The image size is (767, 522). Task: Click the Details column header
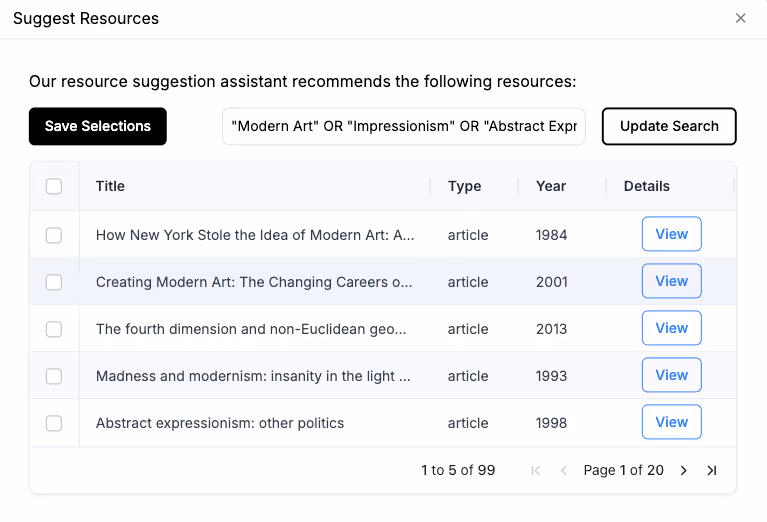pos(646,186)
